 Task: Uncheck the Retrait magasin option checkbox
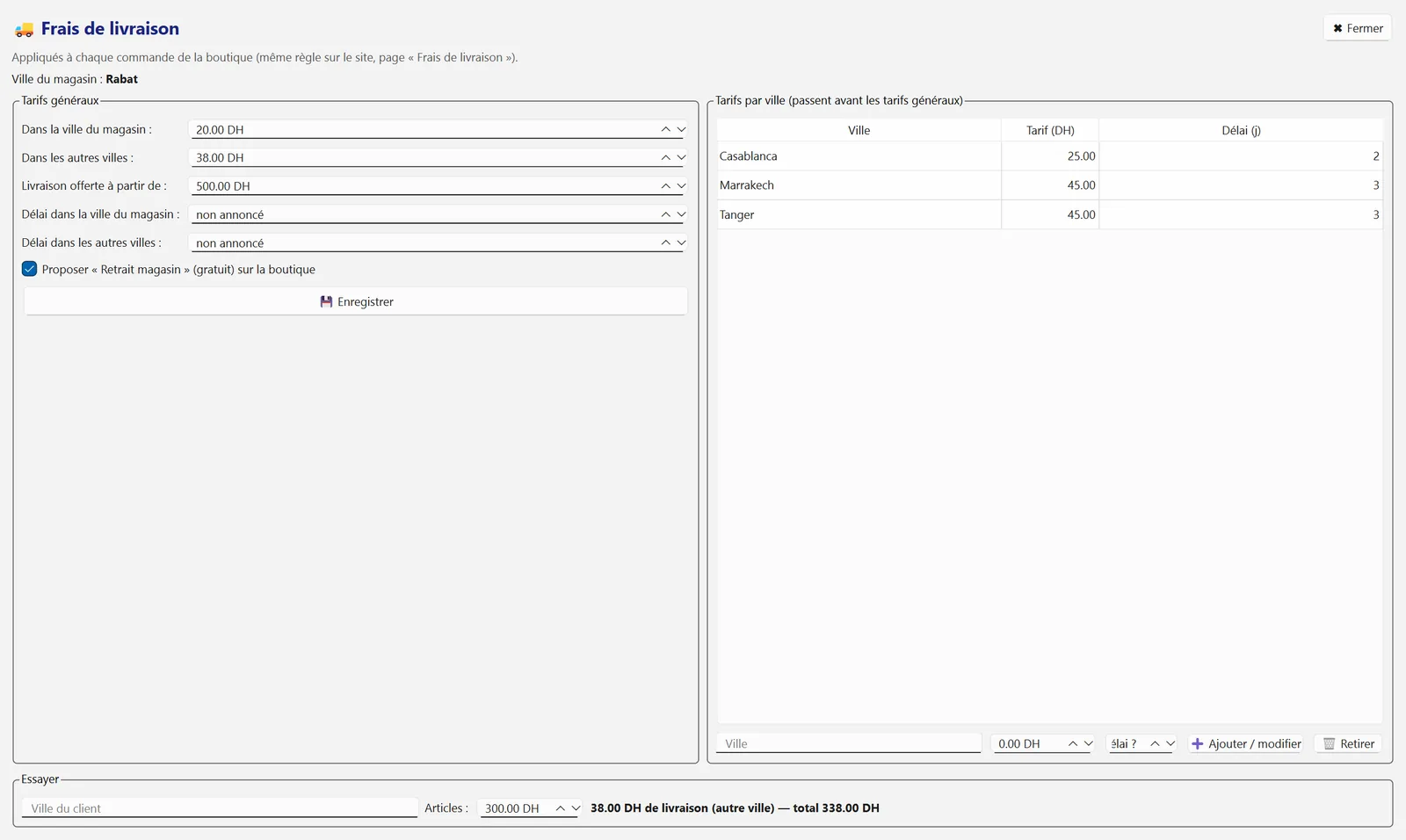(x=29, y=269)
